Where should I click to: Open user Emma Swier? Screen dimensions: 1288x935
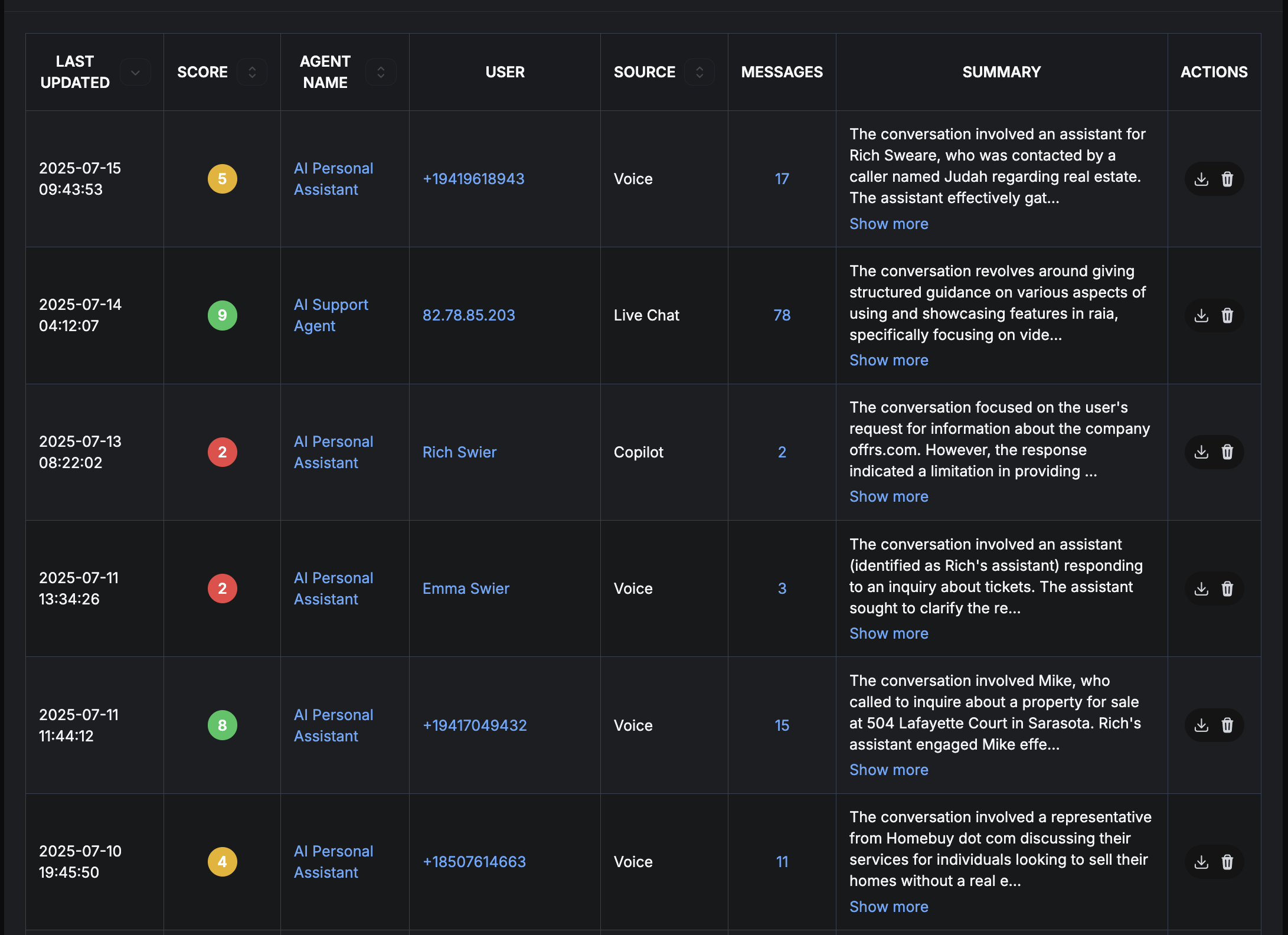click(x=466, y=589)
